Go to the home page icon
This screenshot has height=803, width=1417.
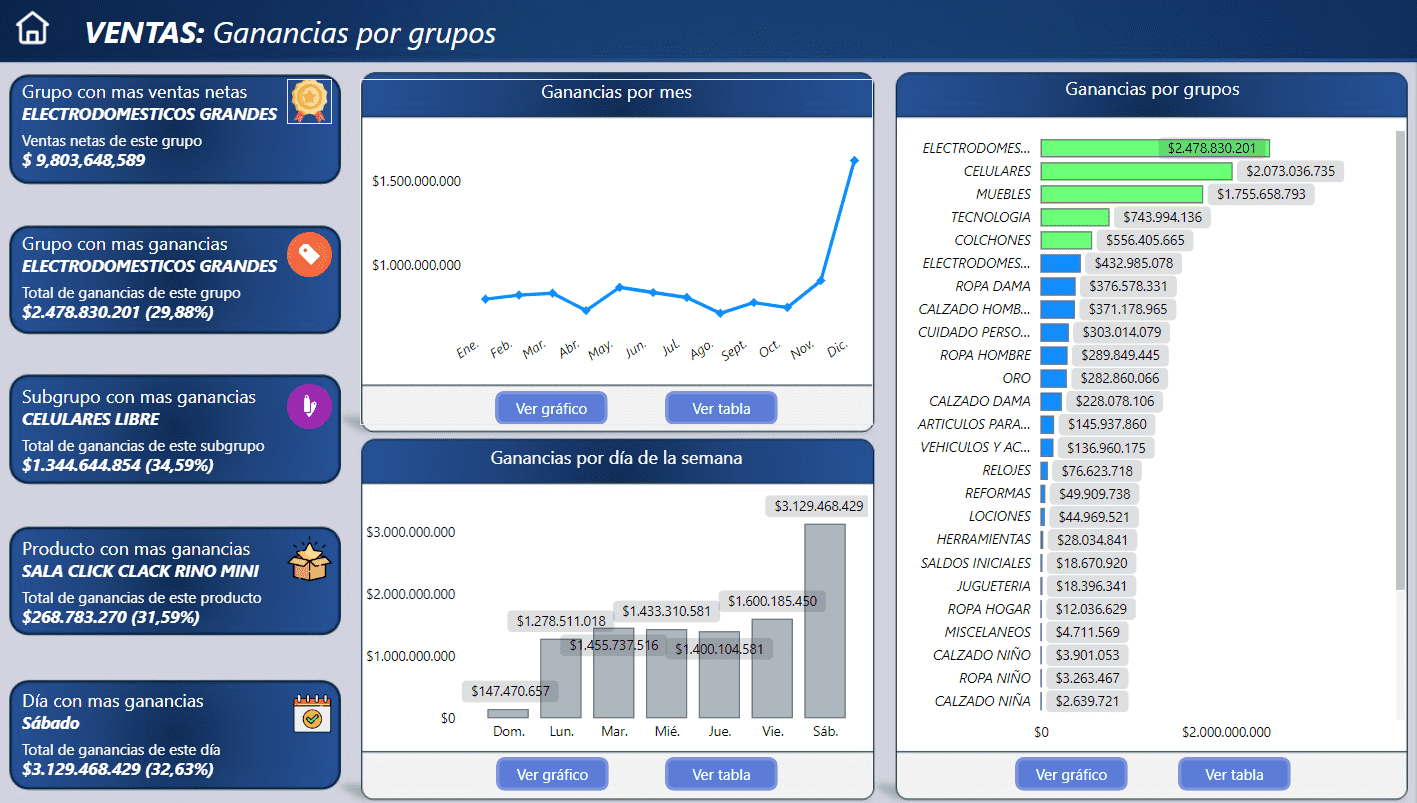pos(33,28)
